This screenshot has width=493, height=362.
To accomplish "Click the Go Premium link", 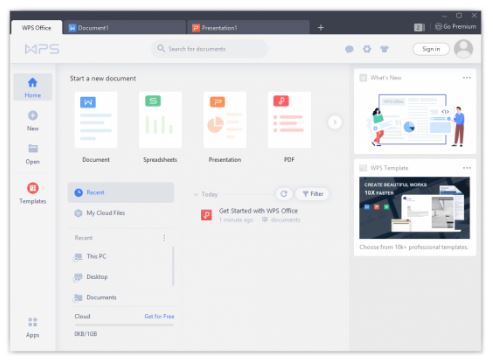I will pyautogui.click(x=456, y=27).
